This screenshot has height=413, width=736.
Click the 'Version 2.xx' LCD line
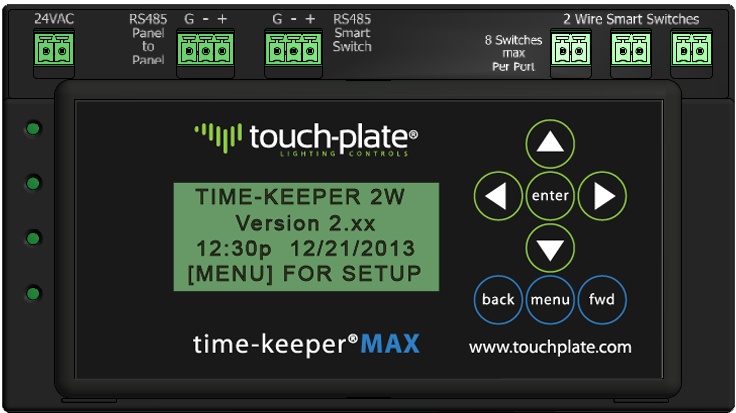[x=305, y=223]
